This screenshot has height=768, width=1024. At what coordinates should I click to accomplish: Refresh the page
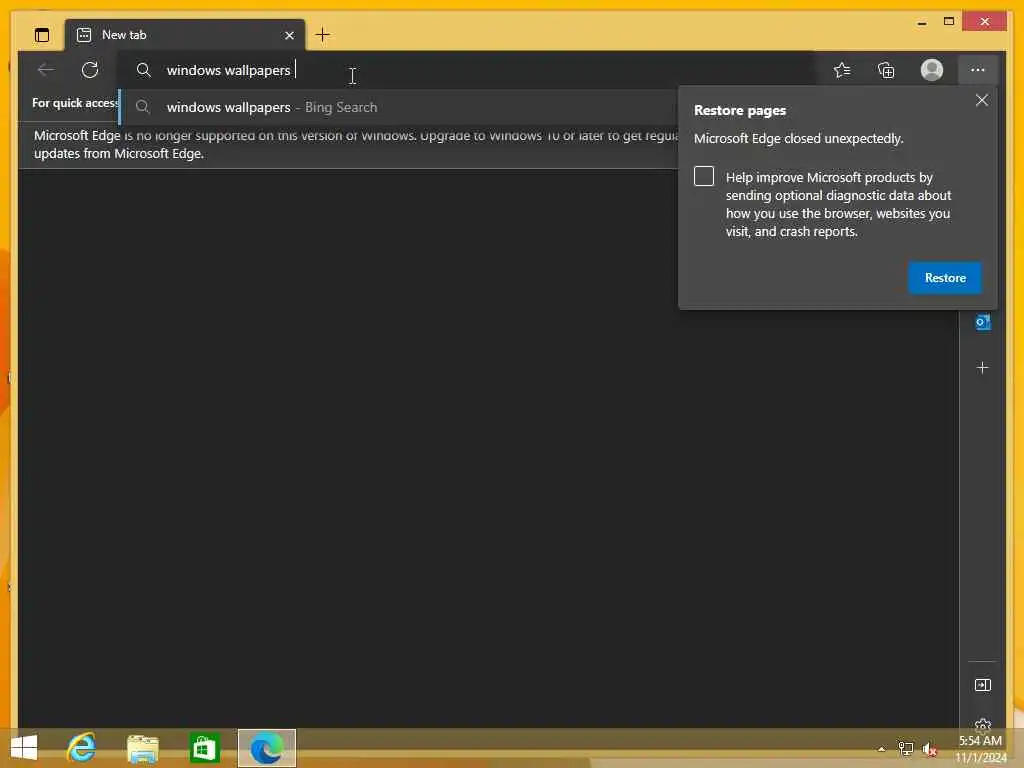click(90, 69)
